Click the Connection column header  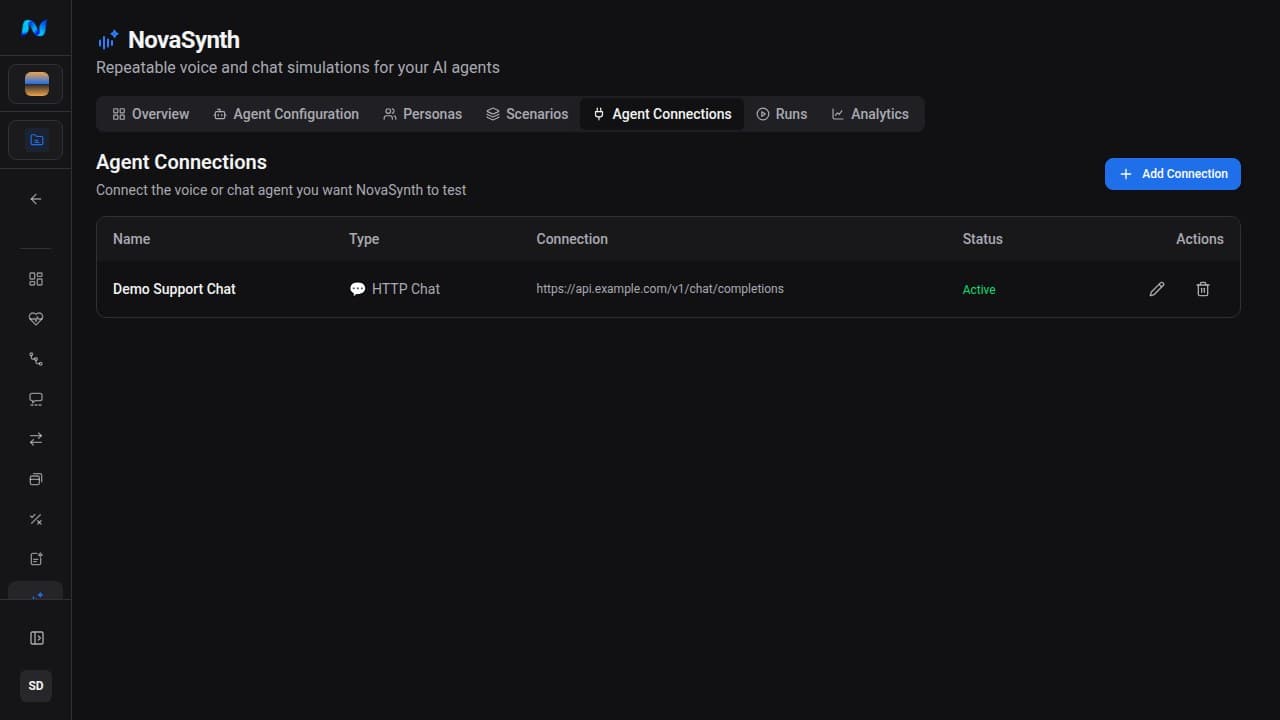click(572, 239)
